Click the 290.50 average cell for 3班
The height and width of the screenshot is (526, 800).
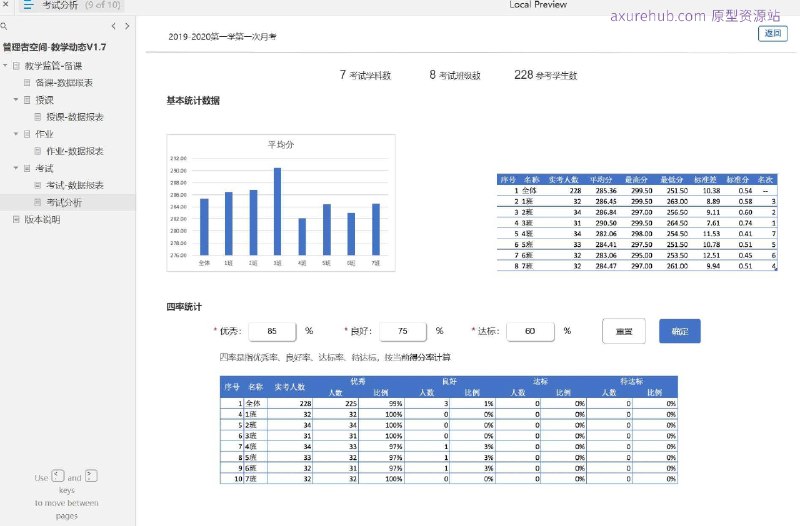point(606,223)
